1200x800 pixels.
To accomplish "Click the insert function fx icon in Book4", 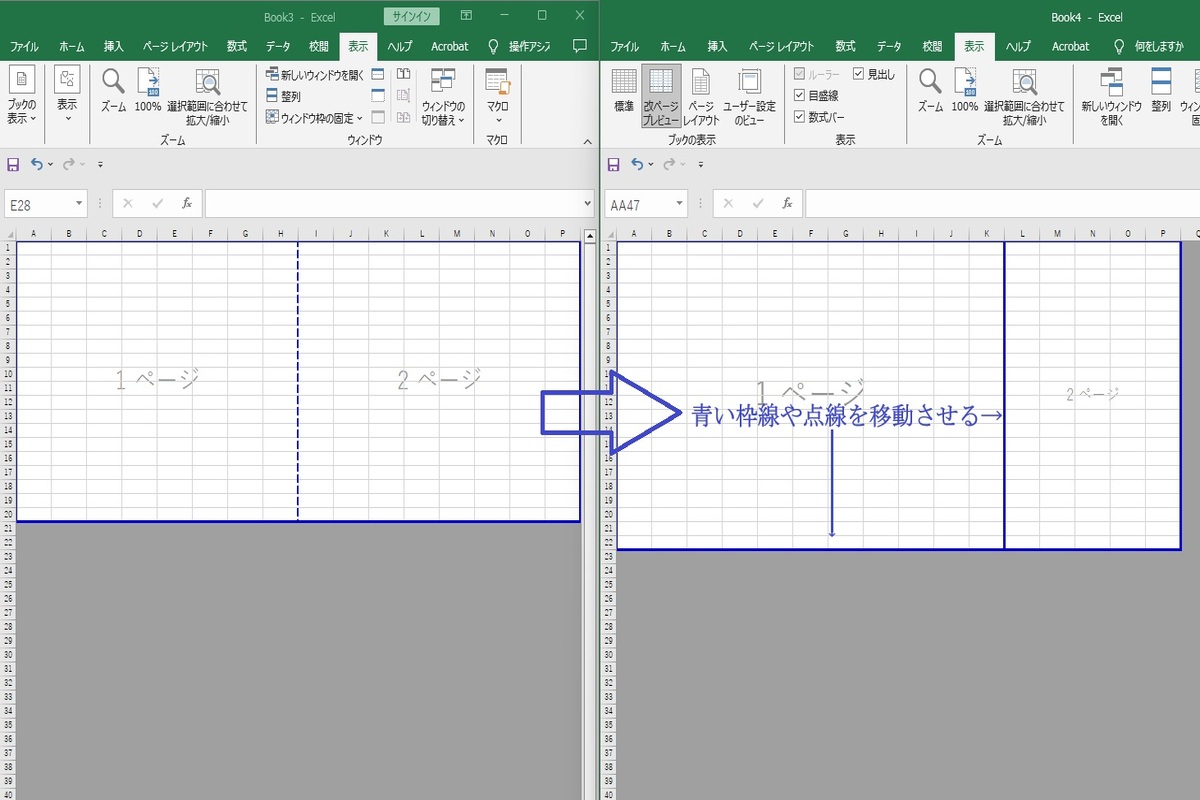I will click(787, 204).
